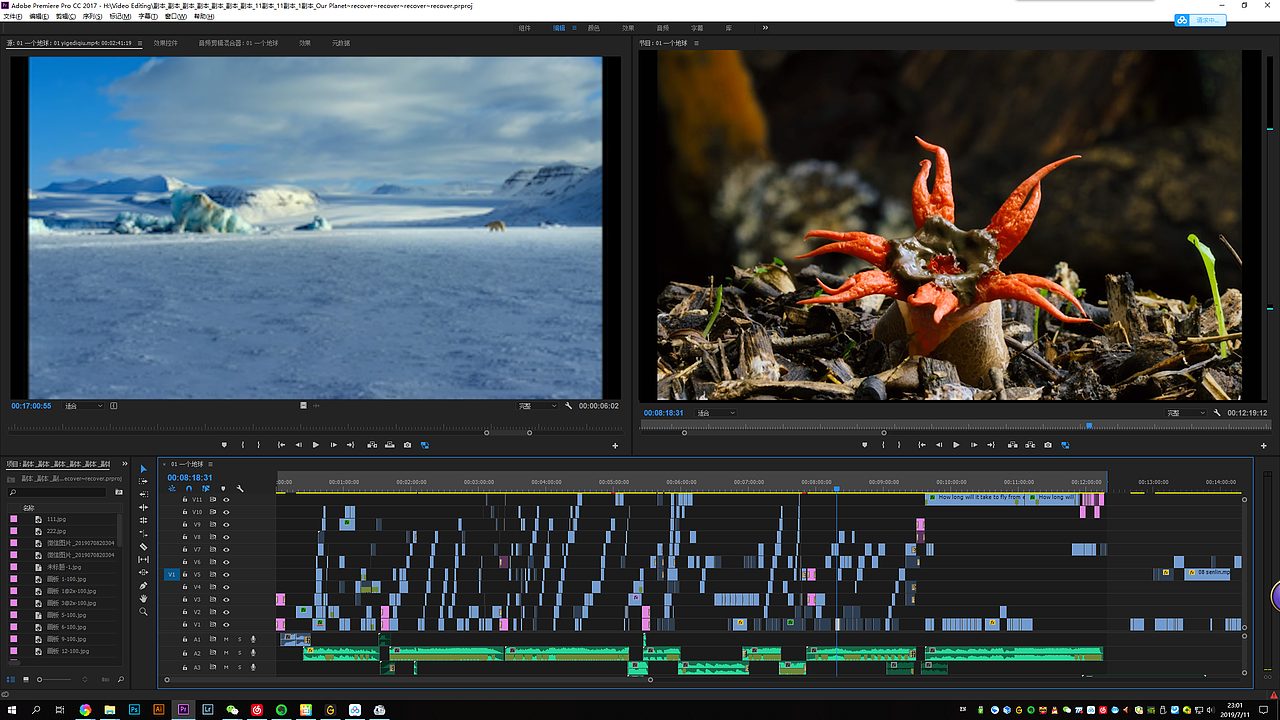
Task: Add marker in Program monitor
Action: point(865,445)
